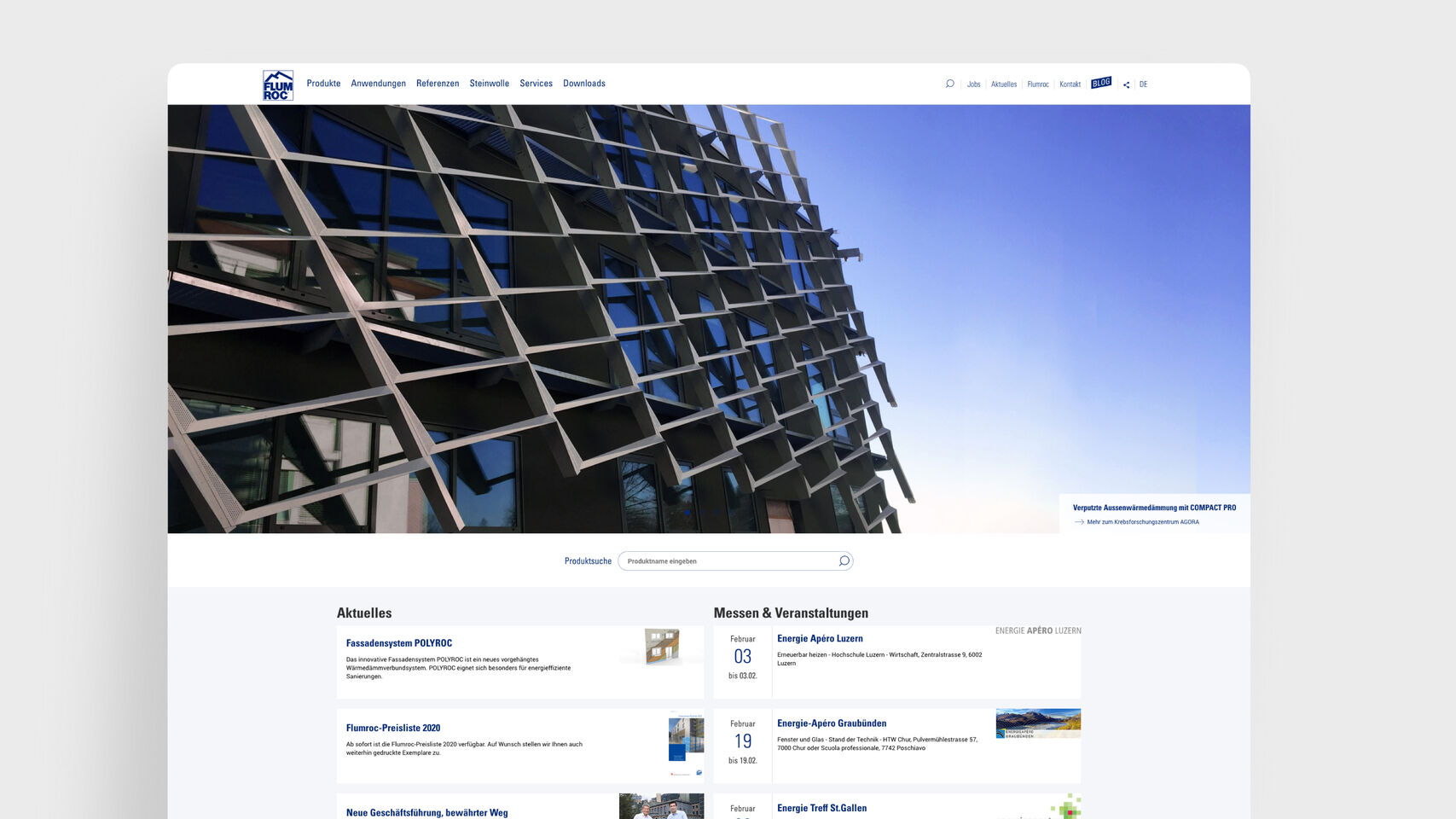1456x819 pixels.
Task: Open Verputzte Aussenwärmedämmung mit COMPACT PRO
Action: (x=1154, y=508)
